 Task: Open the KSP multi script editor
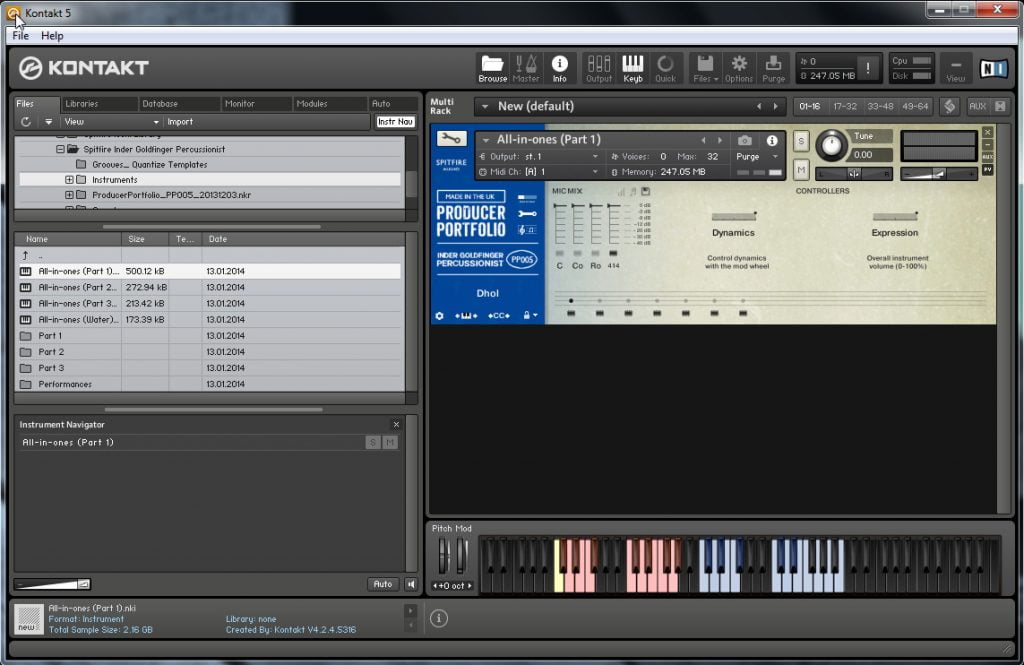950,106
